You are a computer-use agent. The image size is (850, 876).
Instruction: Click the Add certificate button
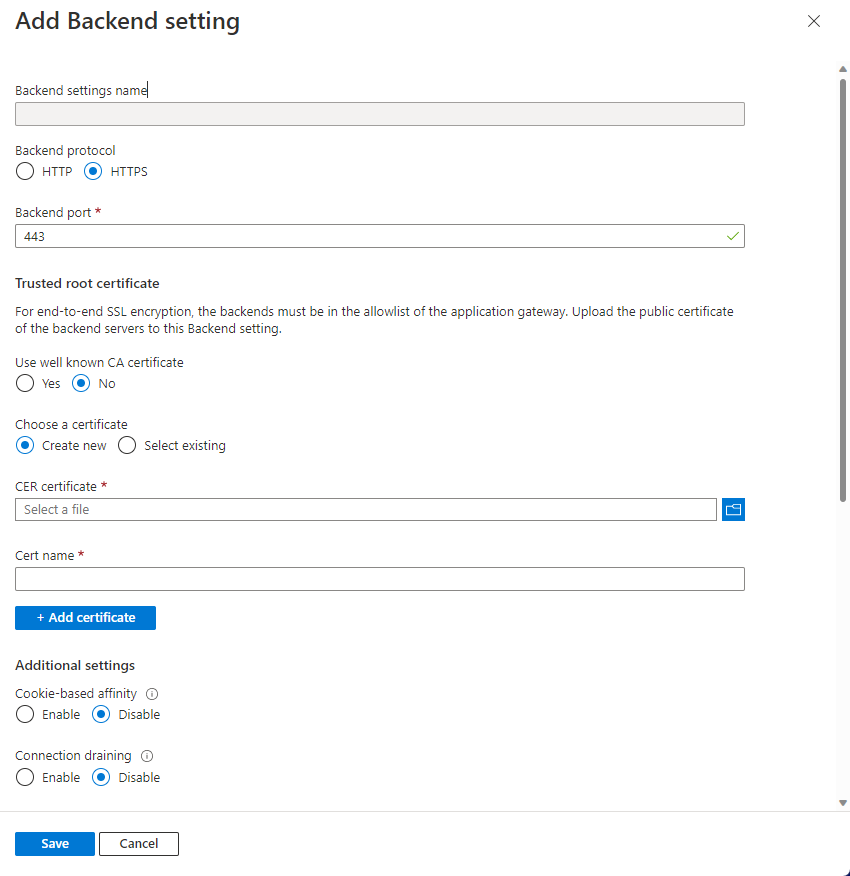86,618
